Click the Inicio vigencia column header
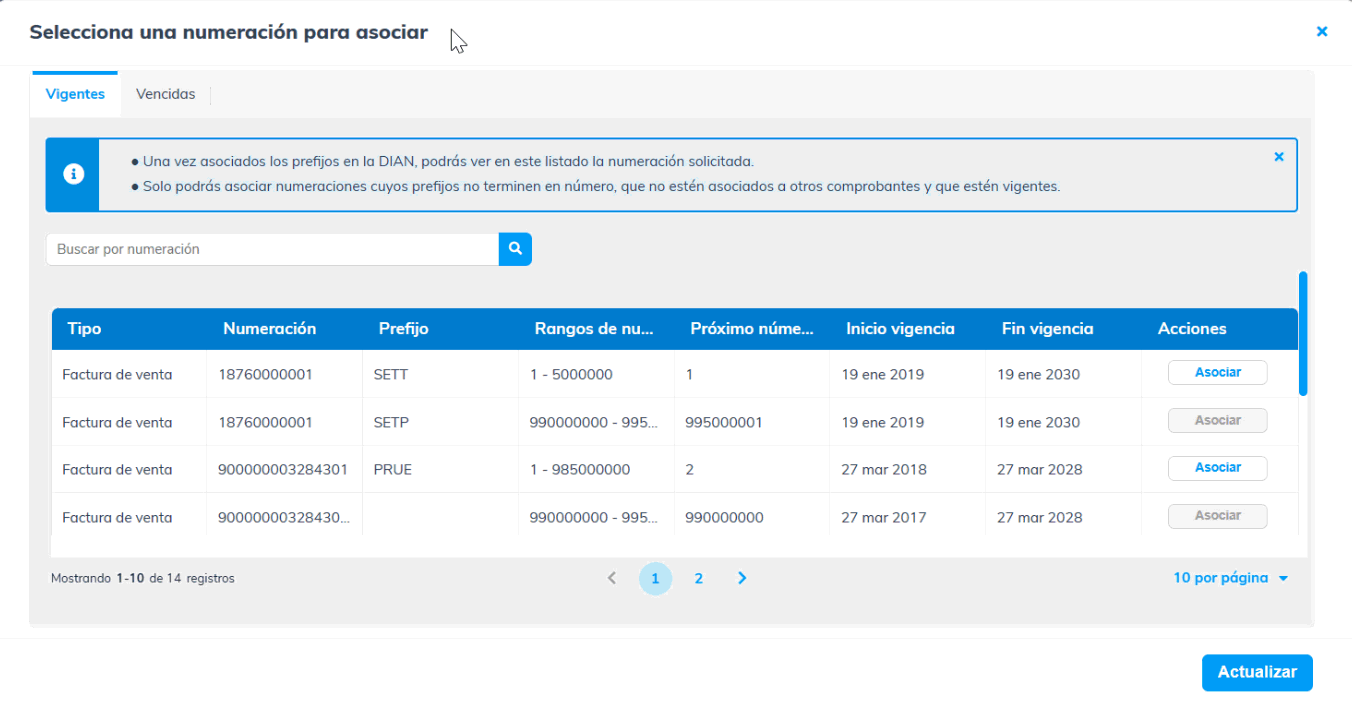Viewport: 1352px width, 720px height. 900,328
